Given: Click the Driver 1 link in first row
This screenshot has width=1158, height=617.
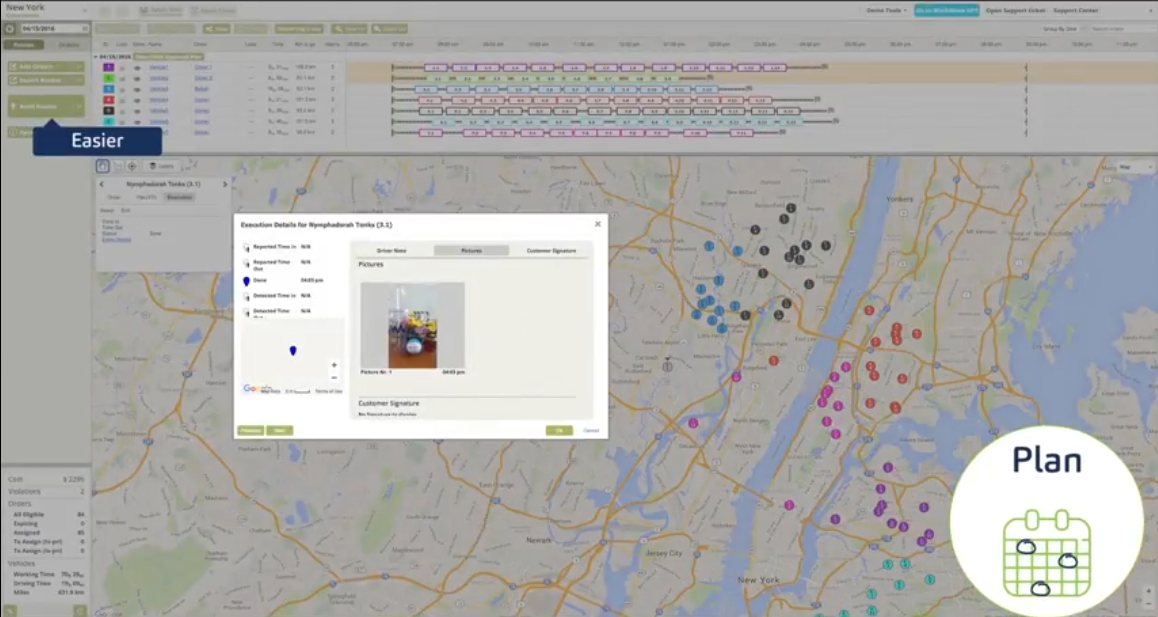Looking at the screenshot, I should pos(203,67).
